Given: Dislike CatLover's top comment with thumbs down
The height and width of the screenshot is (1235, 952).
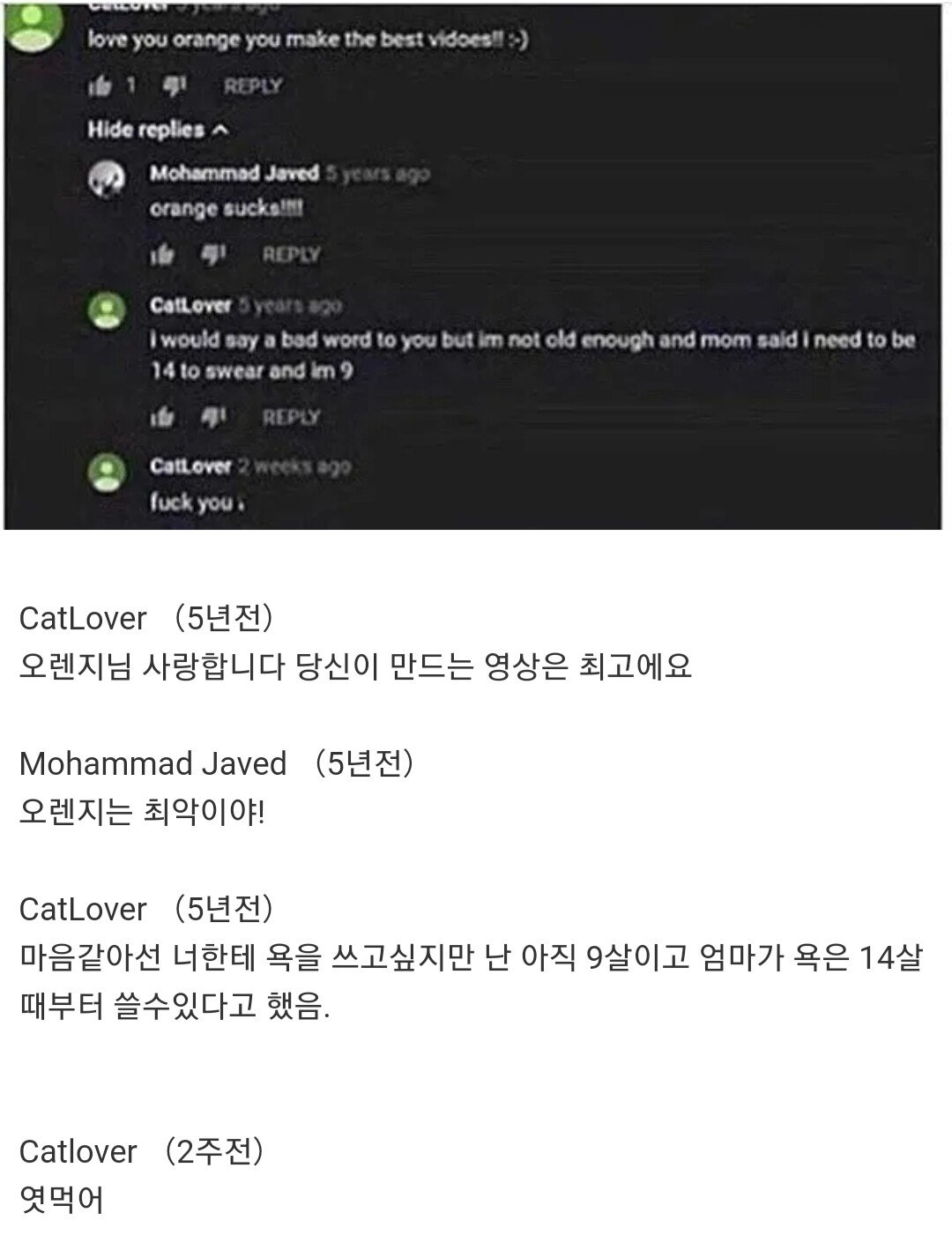Looking at the screenshot, I should click(x=175, y=86).
